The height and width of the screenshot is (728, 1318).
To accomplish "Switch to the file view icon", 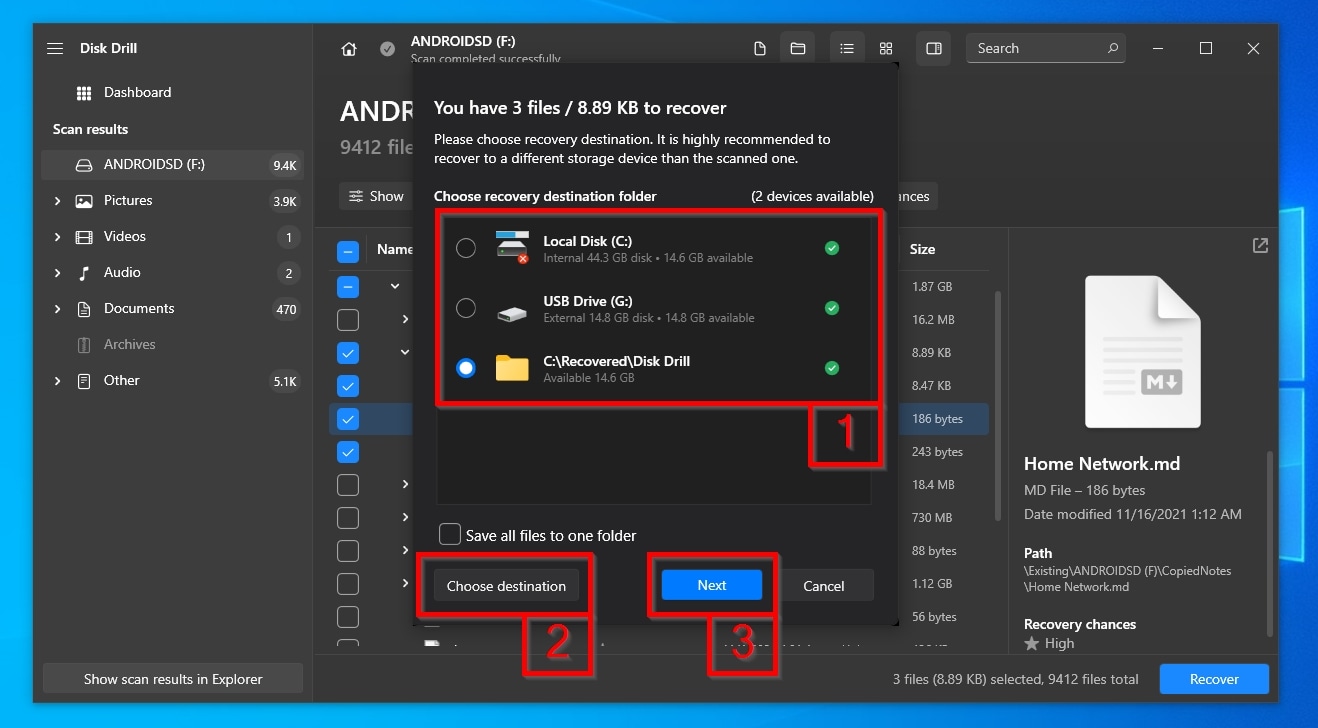I will 760,48.
